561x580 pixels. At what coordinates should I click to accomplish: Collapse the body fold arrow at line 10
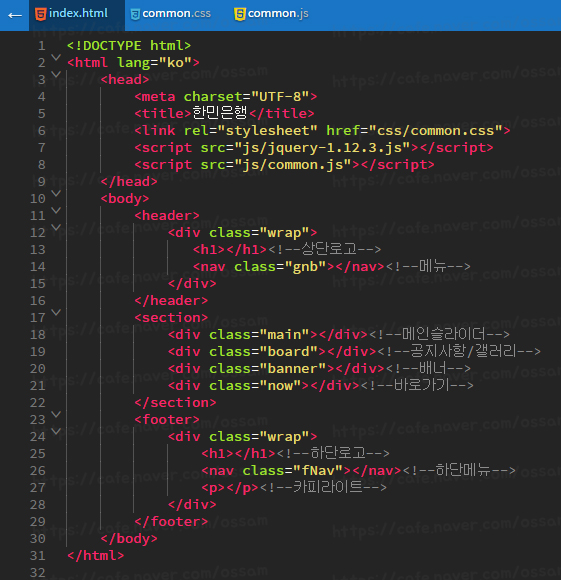[56, 193]
